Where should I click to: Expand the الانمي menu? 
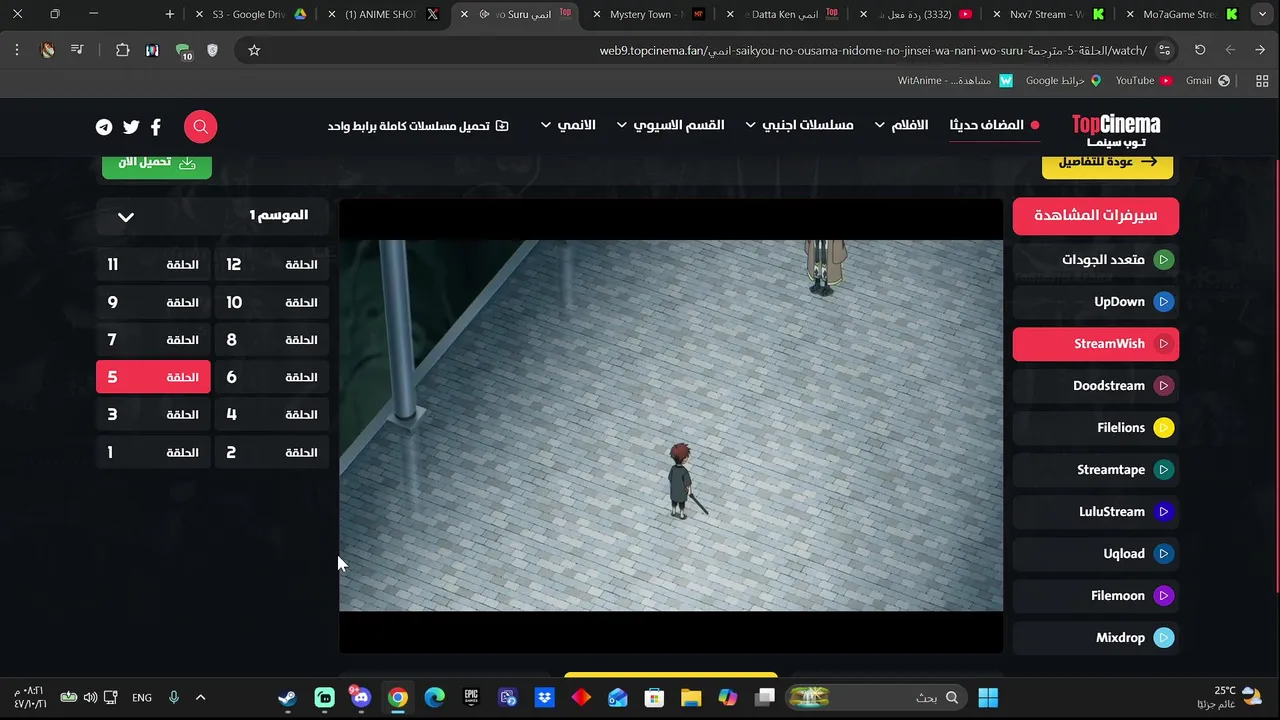tap(567, 125)
